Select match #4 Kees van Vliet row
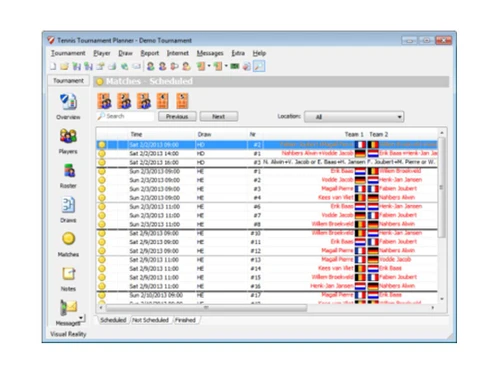The width and height of the screenshot is (500, 375). pyautogui.click(x=267, y=198)
